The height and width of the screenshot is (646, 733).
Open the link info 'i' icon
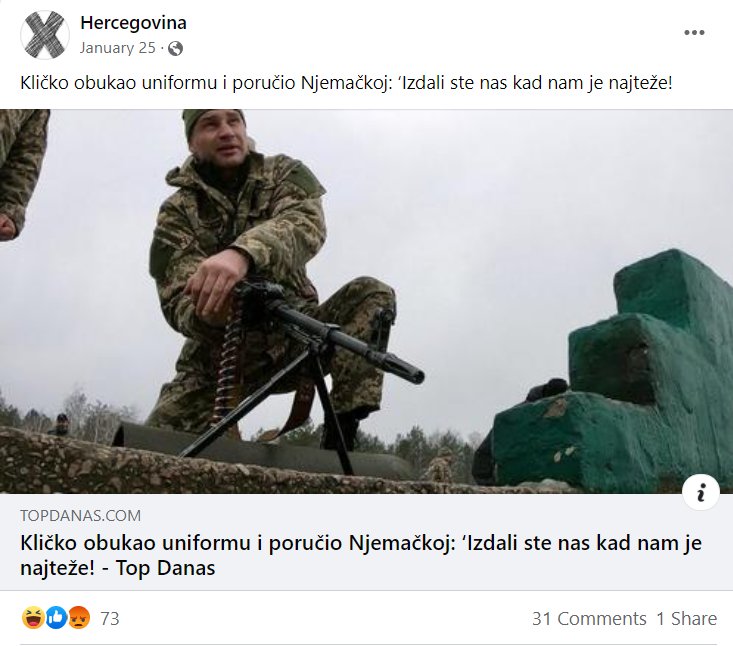700,493
